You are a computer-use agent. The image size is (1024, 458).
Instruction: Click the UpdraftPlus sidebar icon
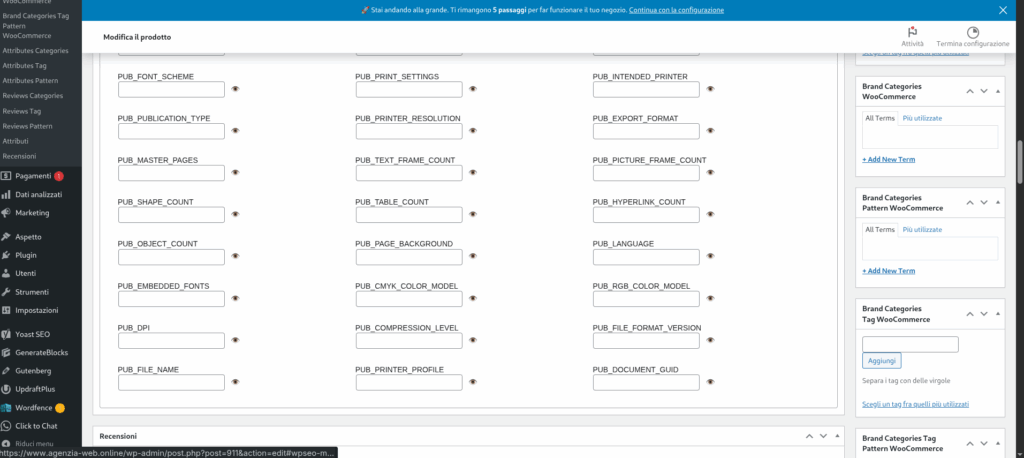click(x=6, y=389)
